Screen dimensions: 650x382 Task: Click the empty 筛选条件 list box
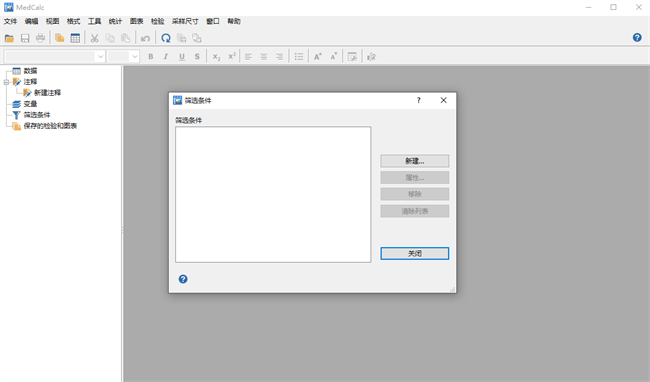(x=273, y=195)
